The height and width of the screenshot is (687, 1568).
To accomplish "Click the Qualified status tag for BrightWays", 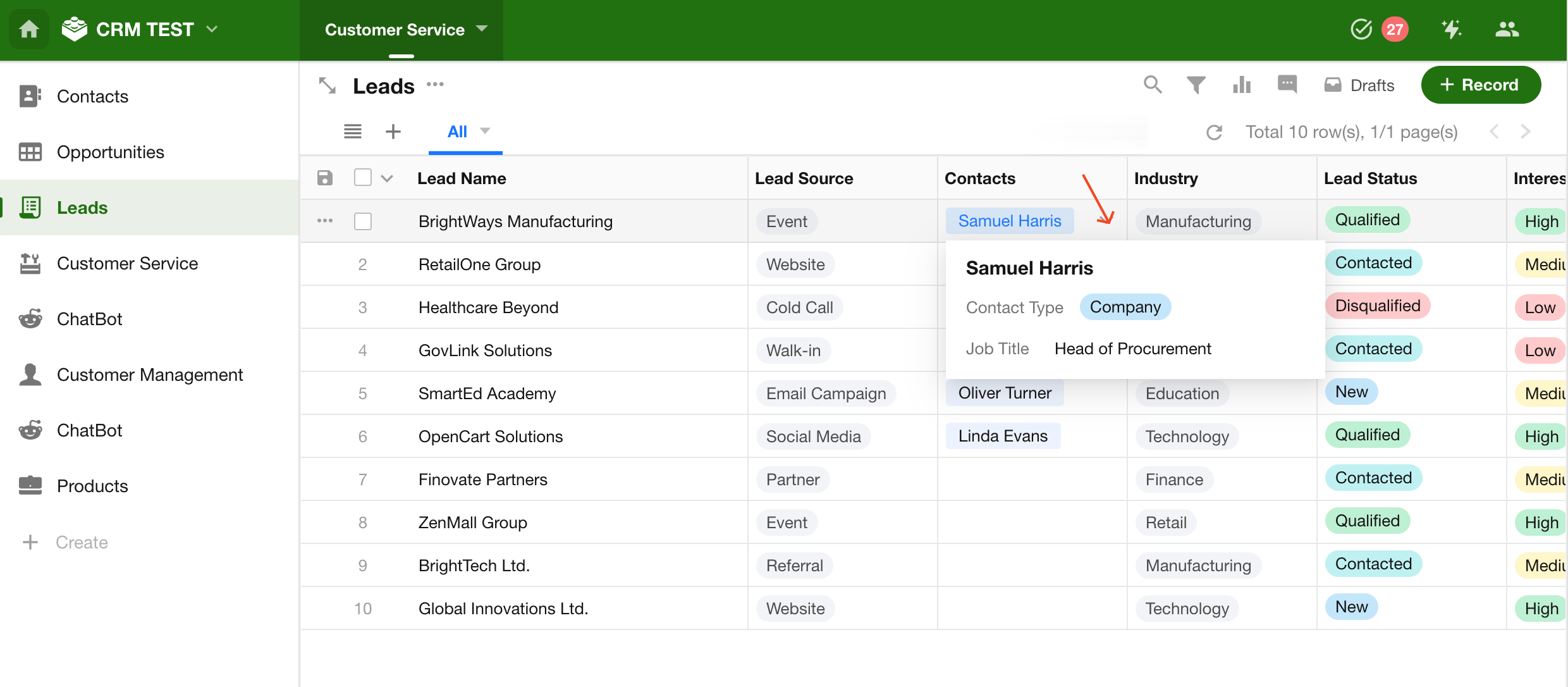I will (x=1367, y=220).
